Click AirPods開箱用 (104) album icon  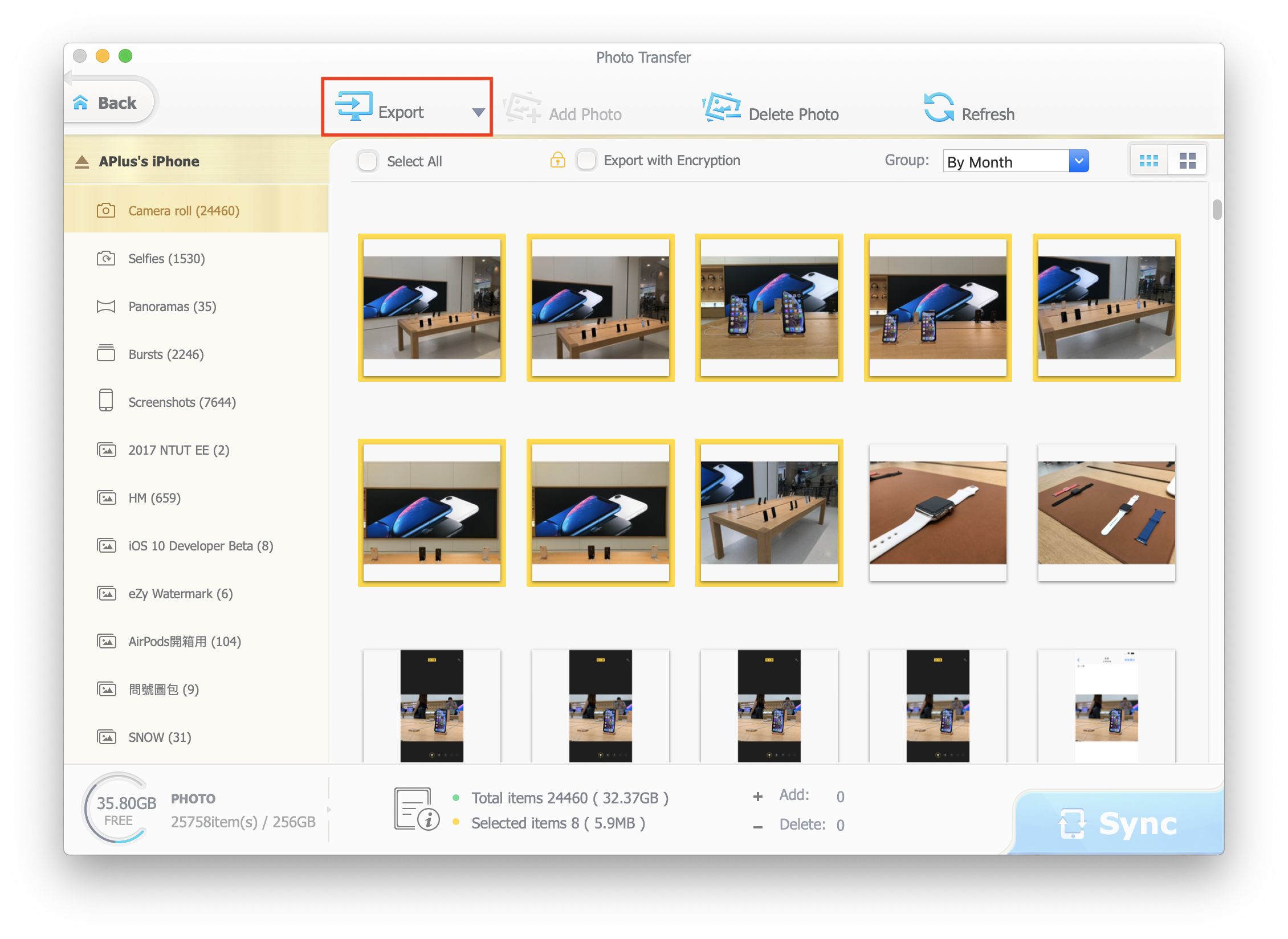(x=107, y=642)
